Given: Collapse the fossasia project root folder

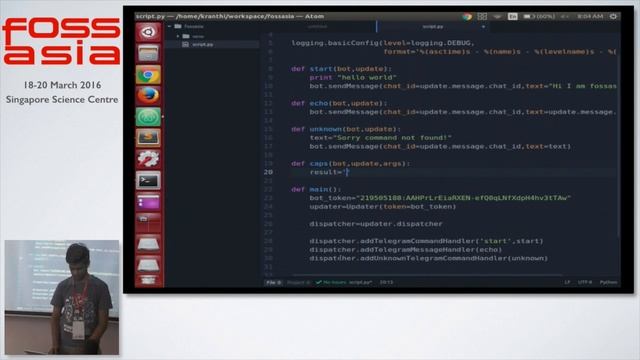Looking at the screenshot, I should [x=169, y=27].
